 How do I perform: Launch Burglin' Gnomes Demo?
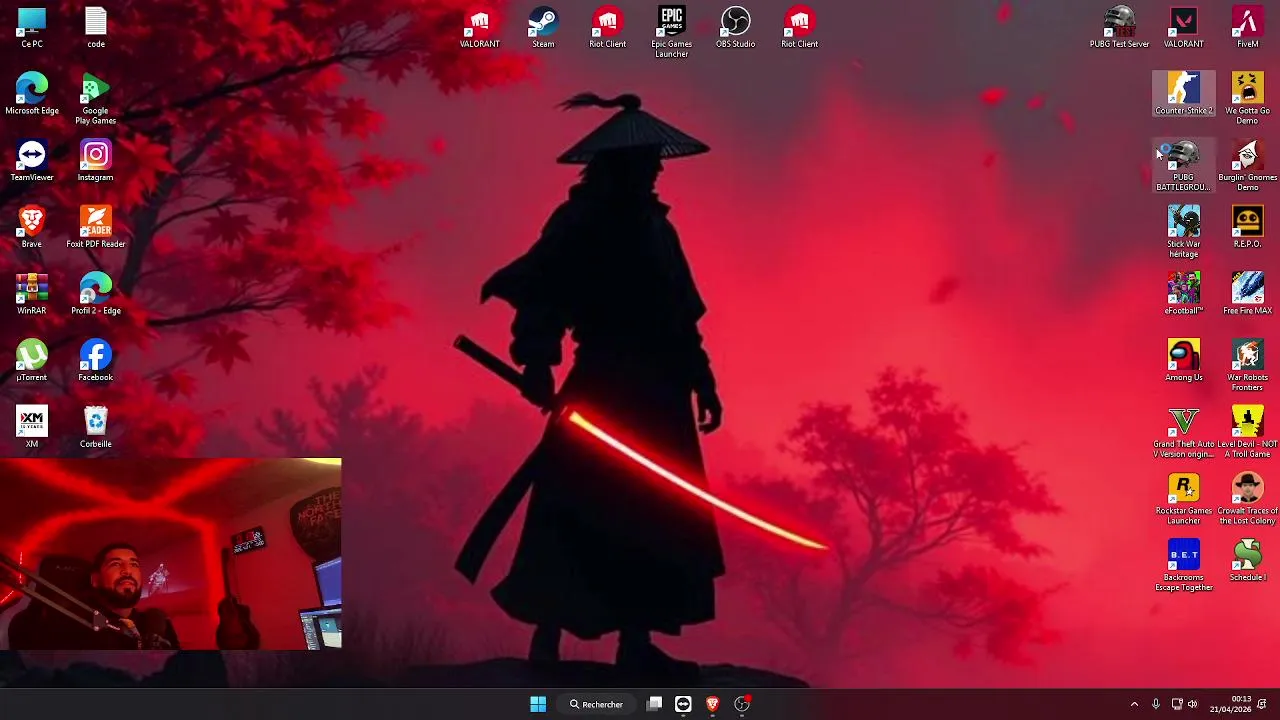tap(1248, 166)
